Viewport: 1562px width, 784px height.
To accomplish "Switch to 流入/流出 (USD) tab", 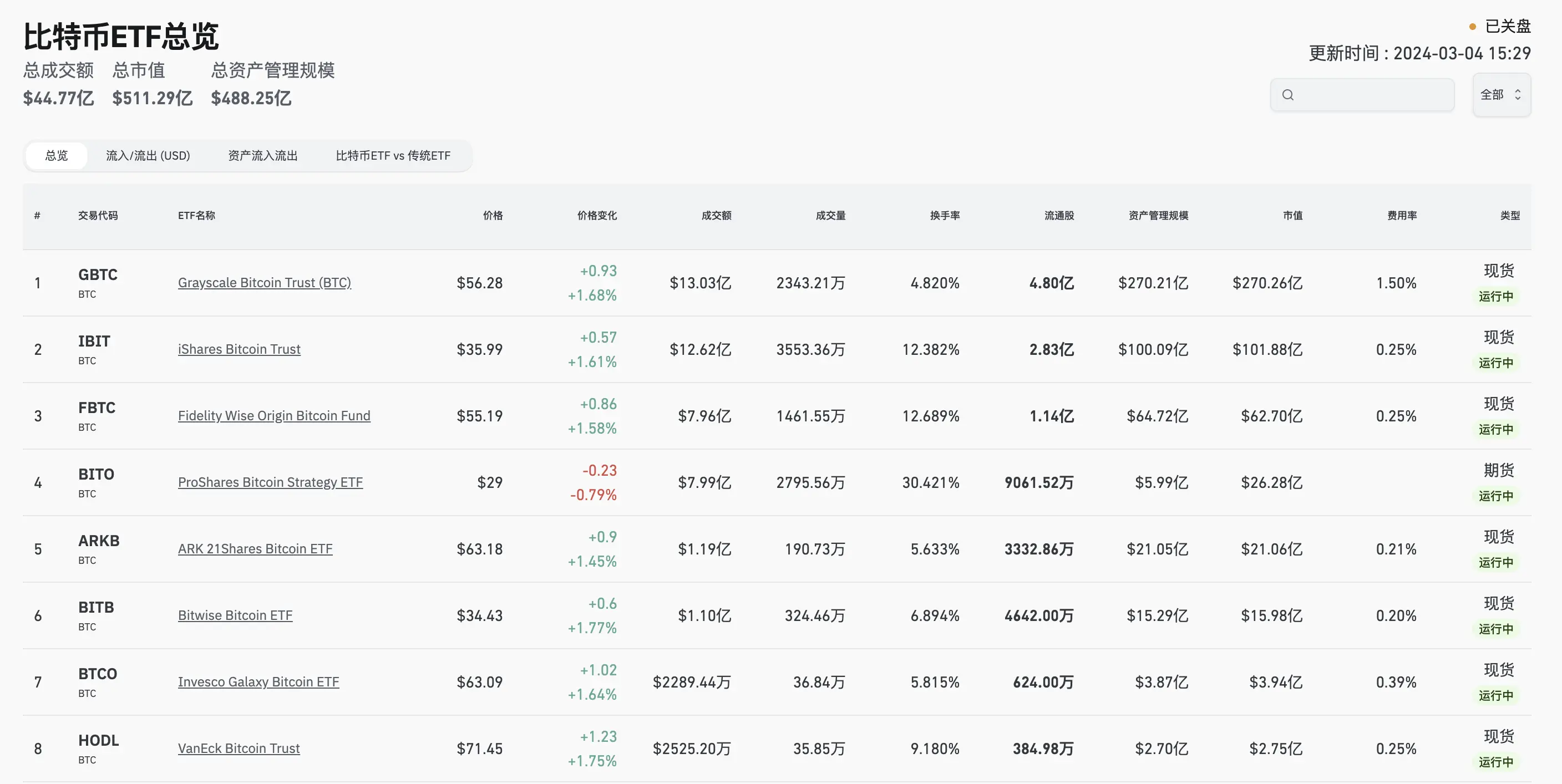I will (x=148, y=156).
